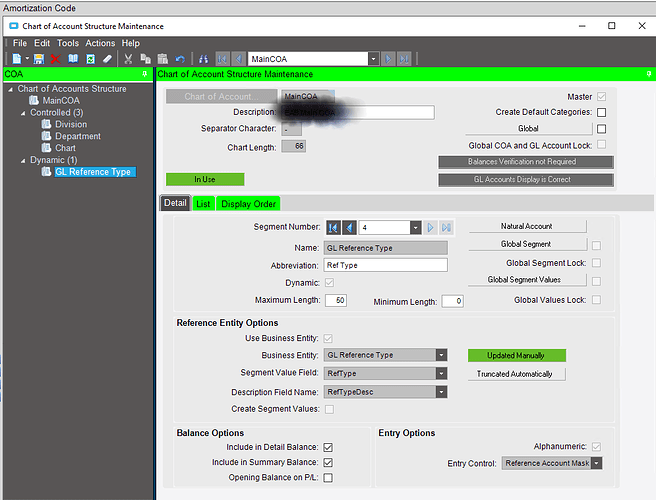Open the Actions menu
The height and width of the screenshot is (500, 656).
click(100, 43)
